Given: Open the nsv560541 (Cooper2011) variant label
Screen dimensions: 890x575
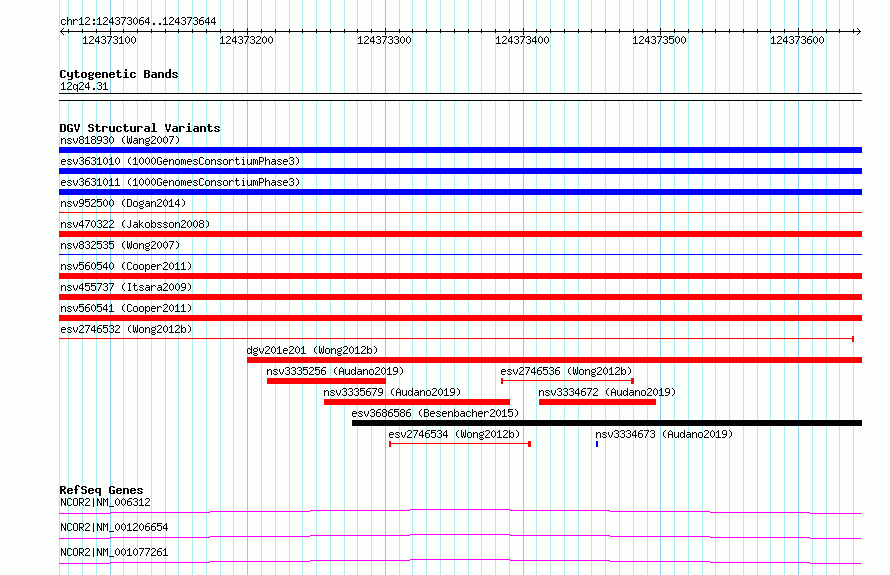Looking at the screenshot, I should [x=126, y=308].
